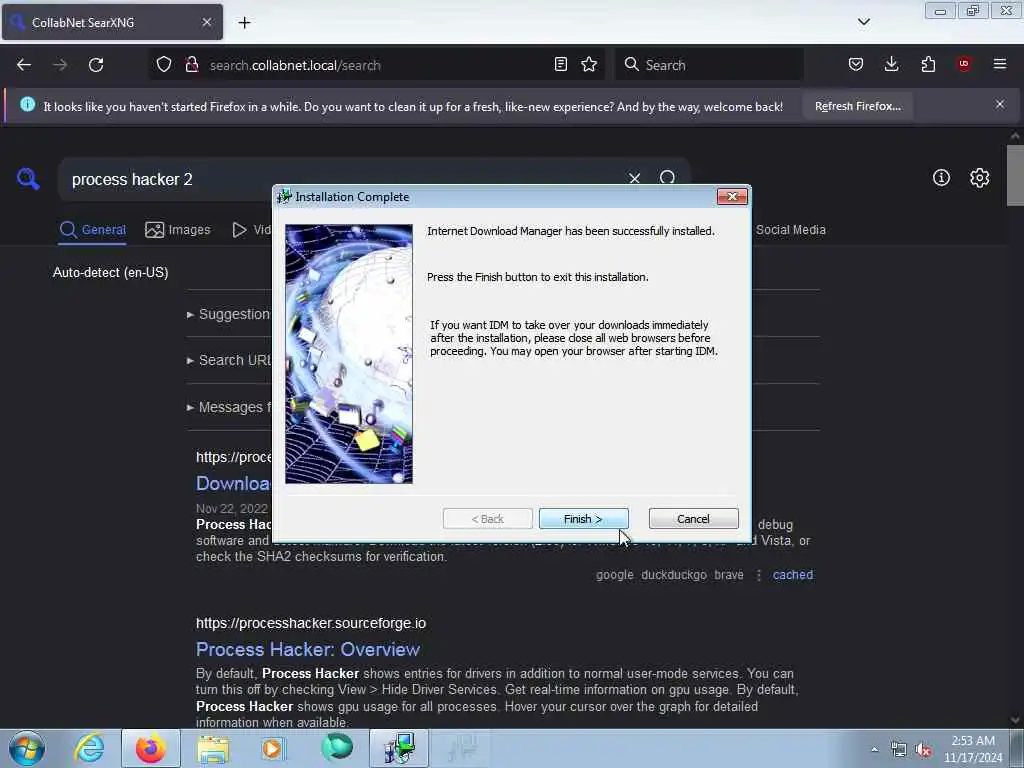Click the site security padlock icon

pyautogui.click(x=192, y=65)
